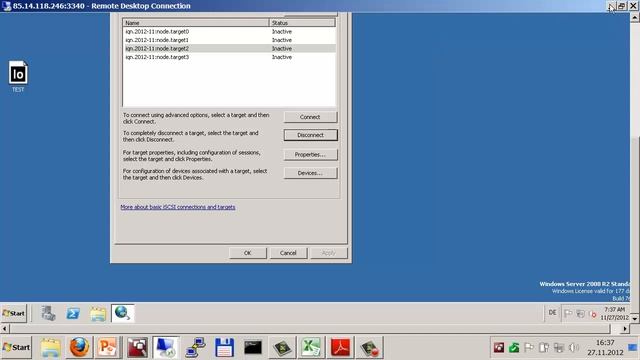Click scroll right arrow of remote session

coord(625,328)
